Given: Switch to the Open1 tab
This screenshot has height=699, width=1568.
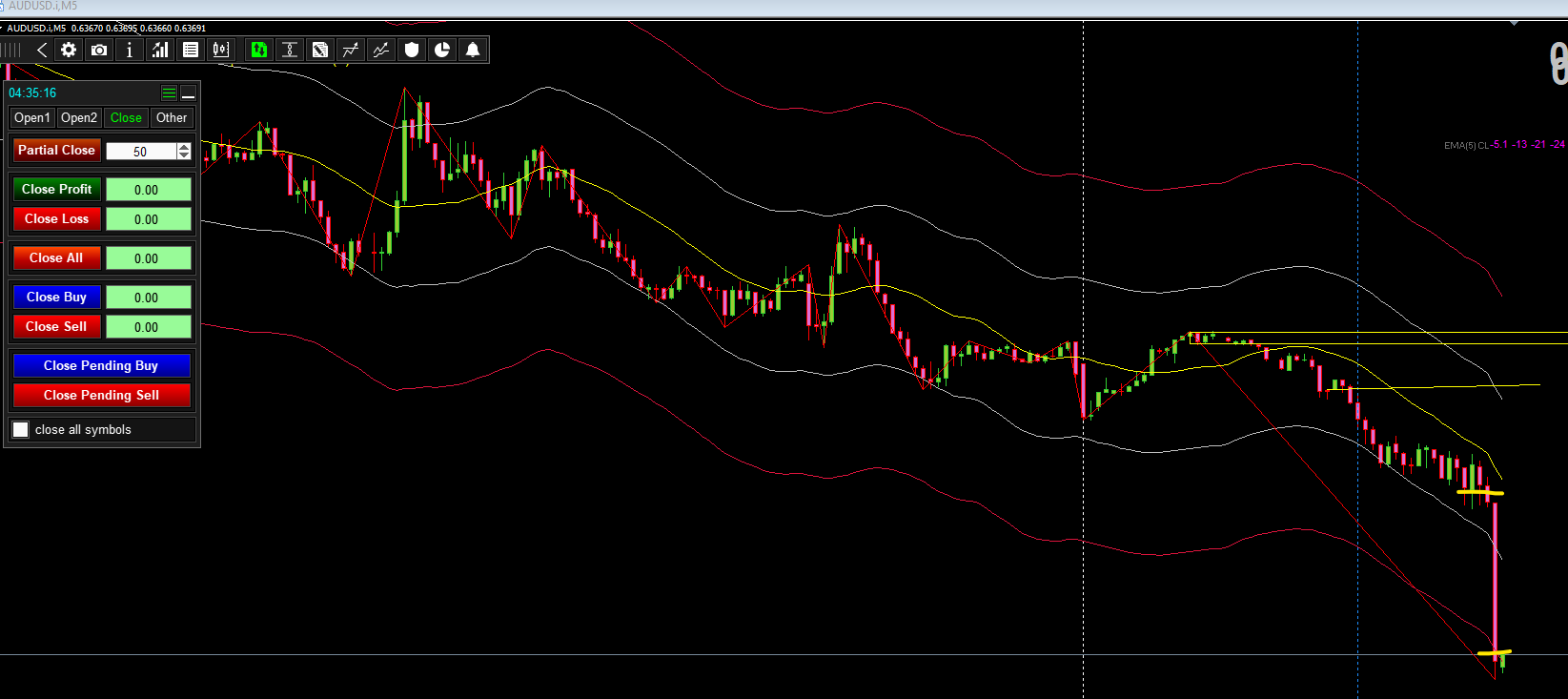Looking at the screenshot, I should [x=31, y=117].
